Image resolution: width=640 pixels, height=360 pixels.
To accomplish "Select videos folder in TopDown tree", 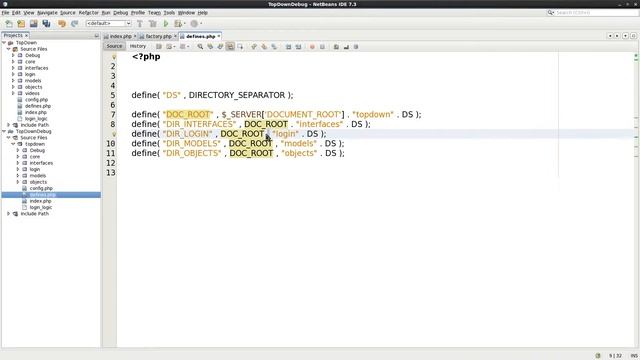I will tap(32, 93).
